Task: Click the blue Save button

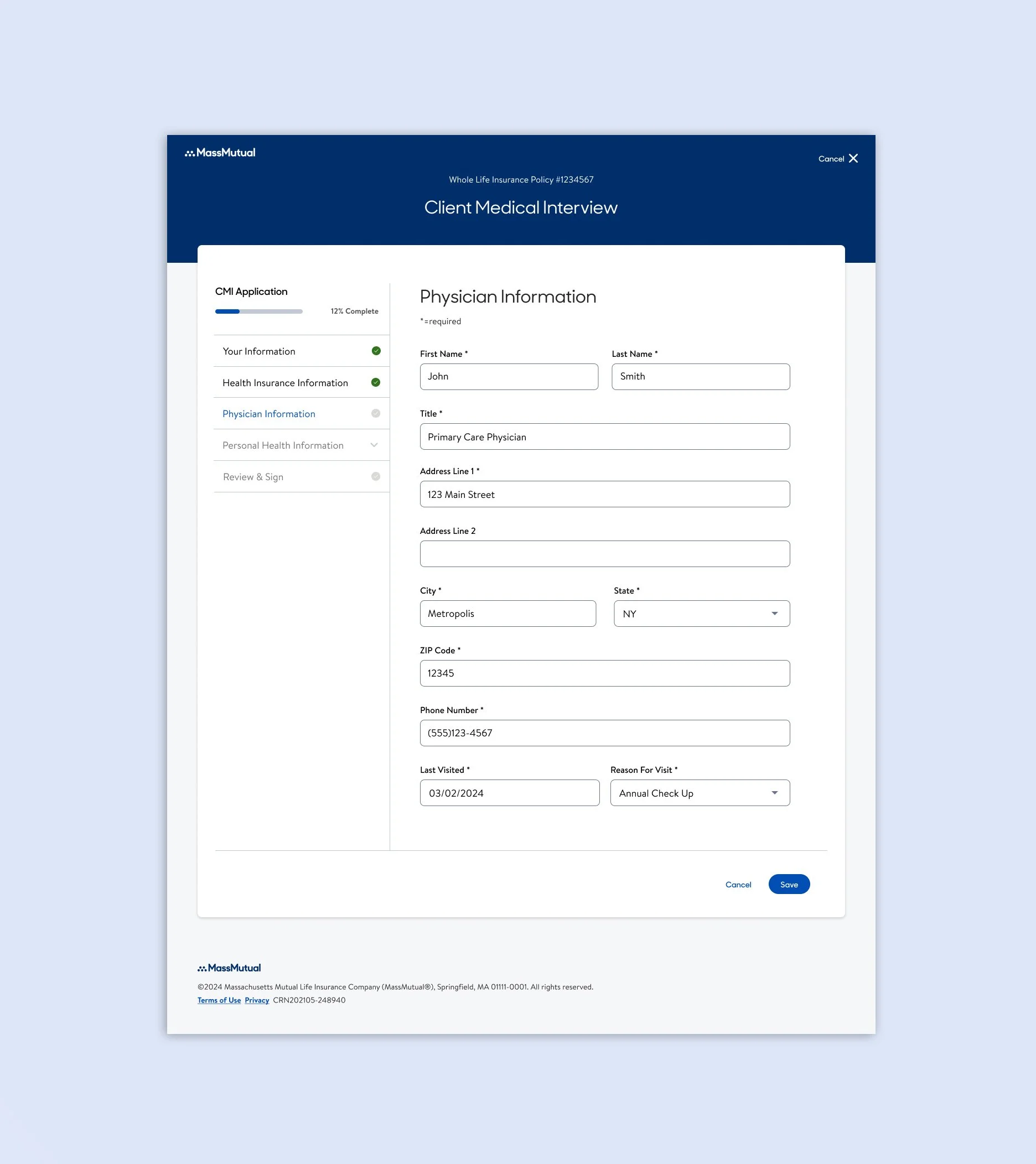Action: [789, 885]
